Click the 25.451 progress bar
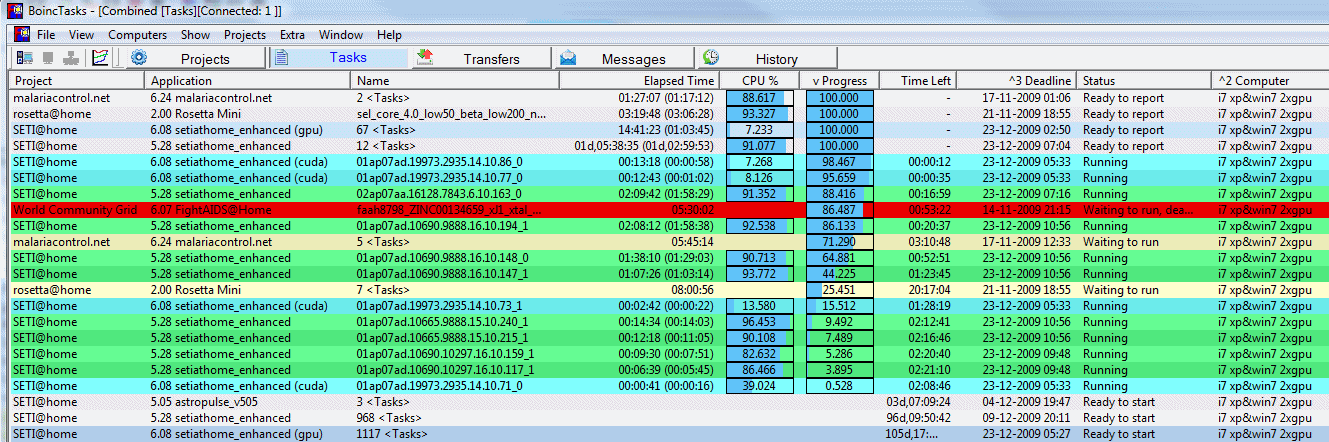The width and height of the screenshot is (1329, 442). pos(839,290)
